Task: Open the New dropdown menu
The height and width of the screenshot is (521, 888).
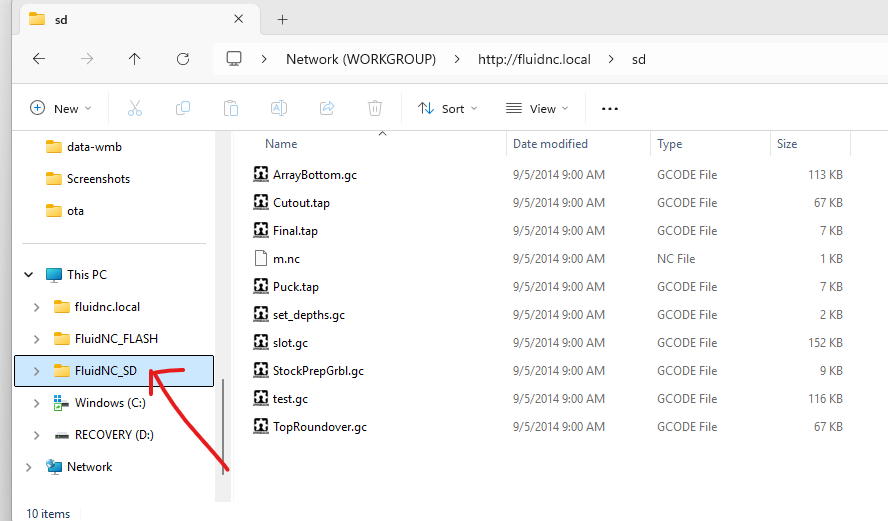Action: (61, 108)
